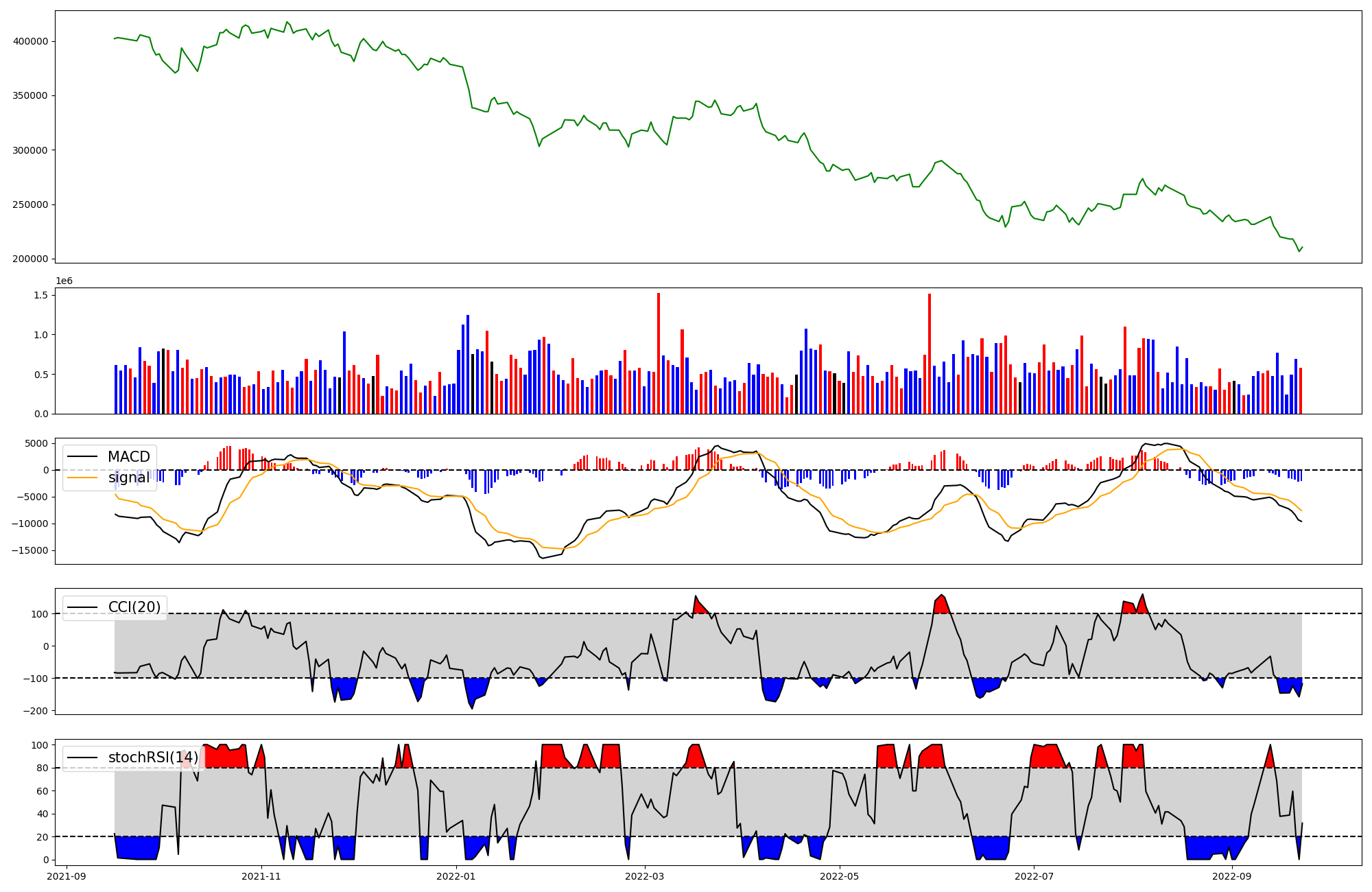Image resolution: width=1372 pixels, height=892 pixels.
Task: Click the 1e6 scale label above volume chart
Action: (64, 281)
